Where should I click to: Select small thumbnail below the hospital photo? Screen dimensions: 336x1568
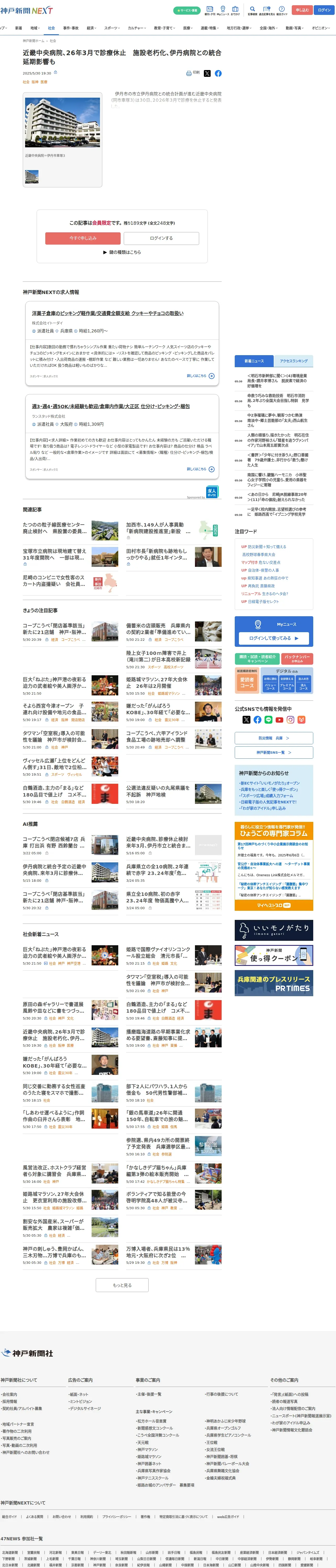pyautogui.click(x=32, y=176)
